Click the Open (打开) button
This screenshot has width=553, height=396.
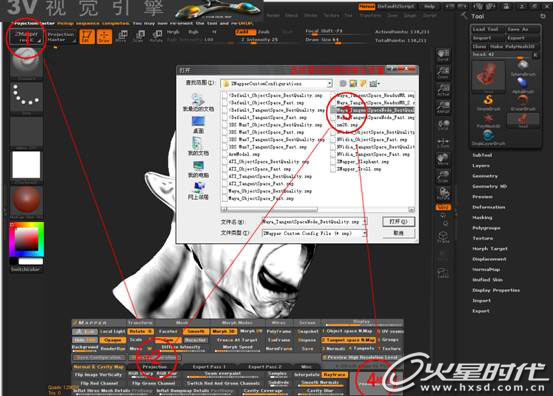coord(399,221)
